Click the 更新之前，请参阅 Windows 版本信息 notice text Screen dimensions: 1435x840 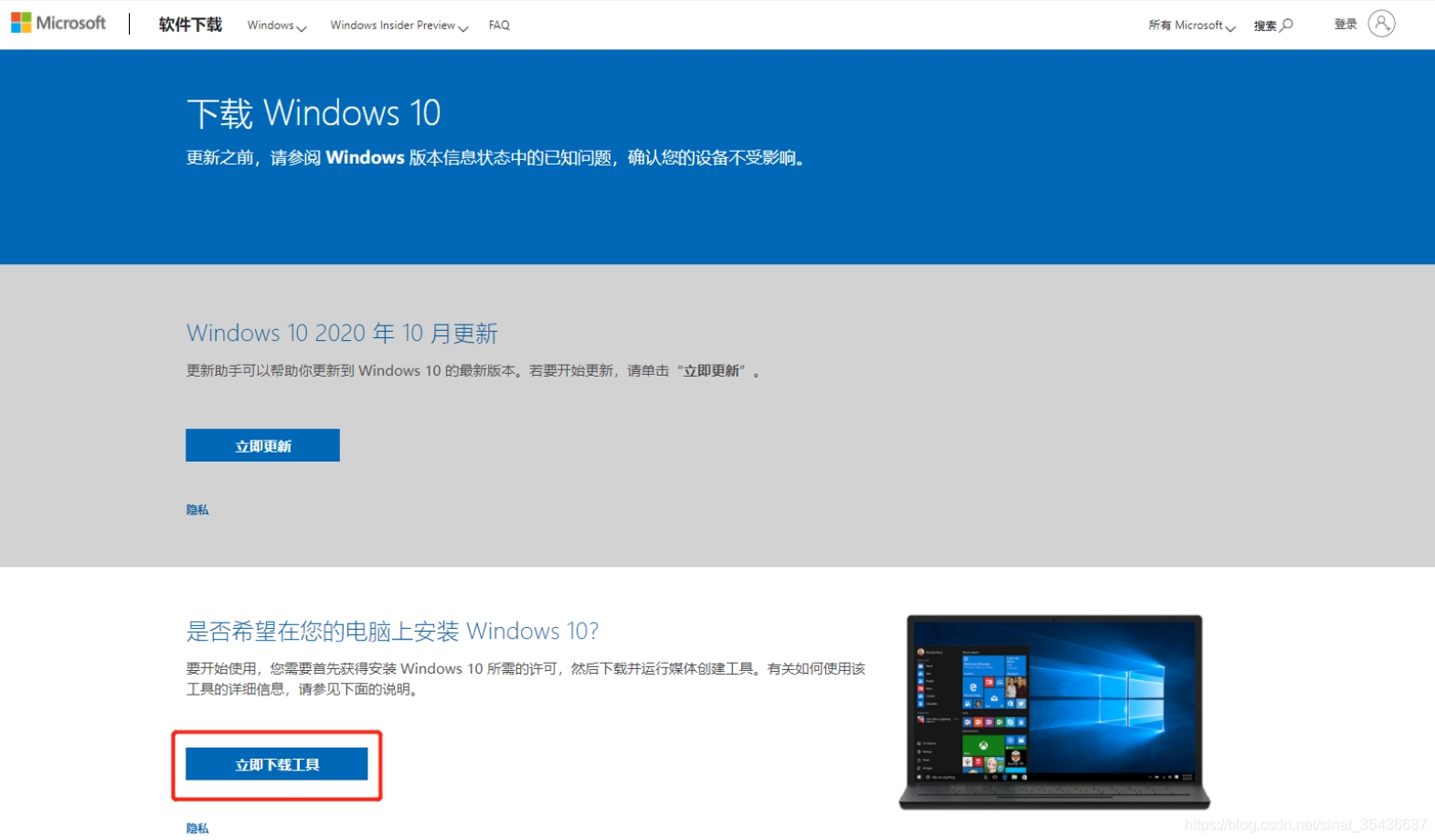click(495, 157)
